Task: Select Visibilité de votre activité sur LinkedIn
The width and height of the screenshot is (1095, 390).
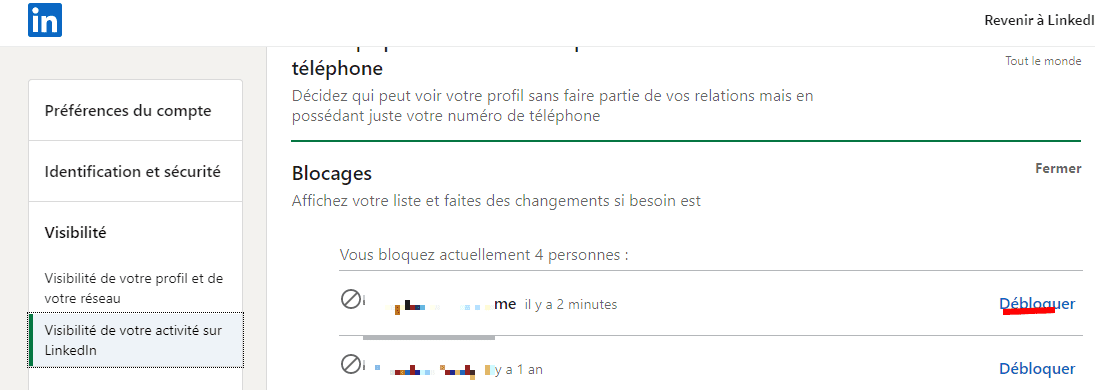Action: click(x=135, y=340)
